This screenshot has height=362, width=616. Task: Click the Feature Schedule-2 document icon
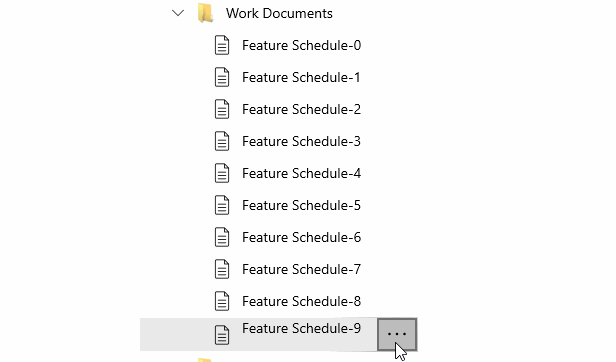click(222, 109)
